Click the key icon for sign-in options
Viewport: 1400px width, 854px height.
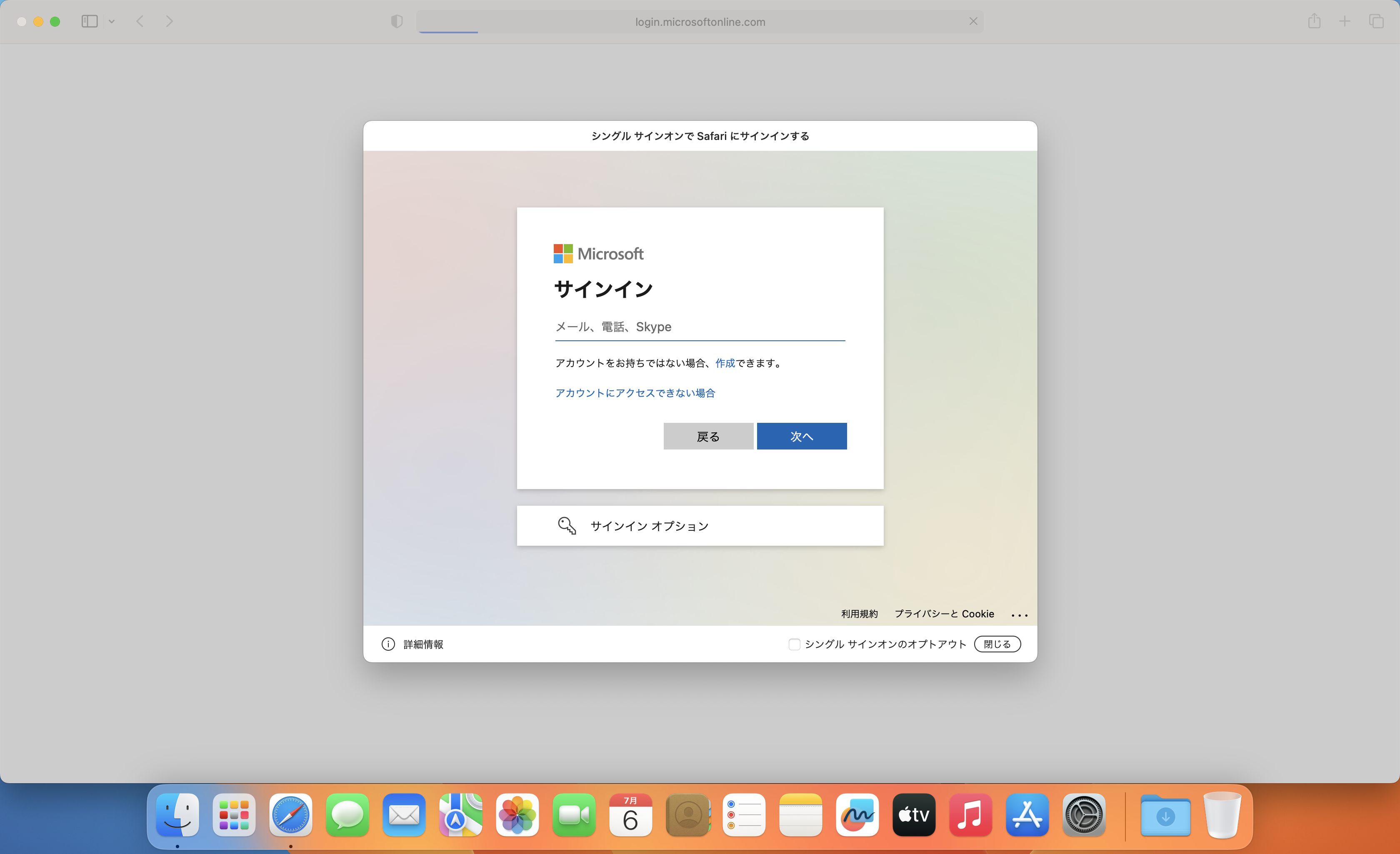[567, 526]
